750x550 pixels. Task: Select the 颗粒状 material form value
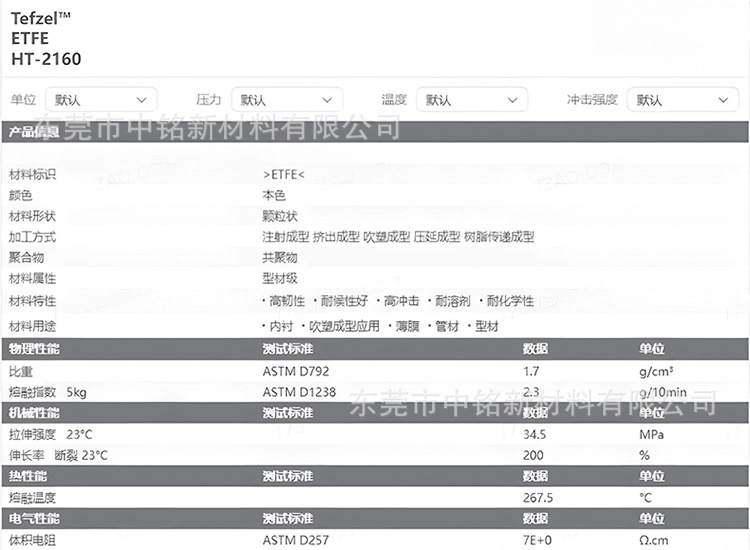280,217
